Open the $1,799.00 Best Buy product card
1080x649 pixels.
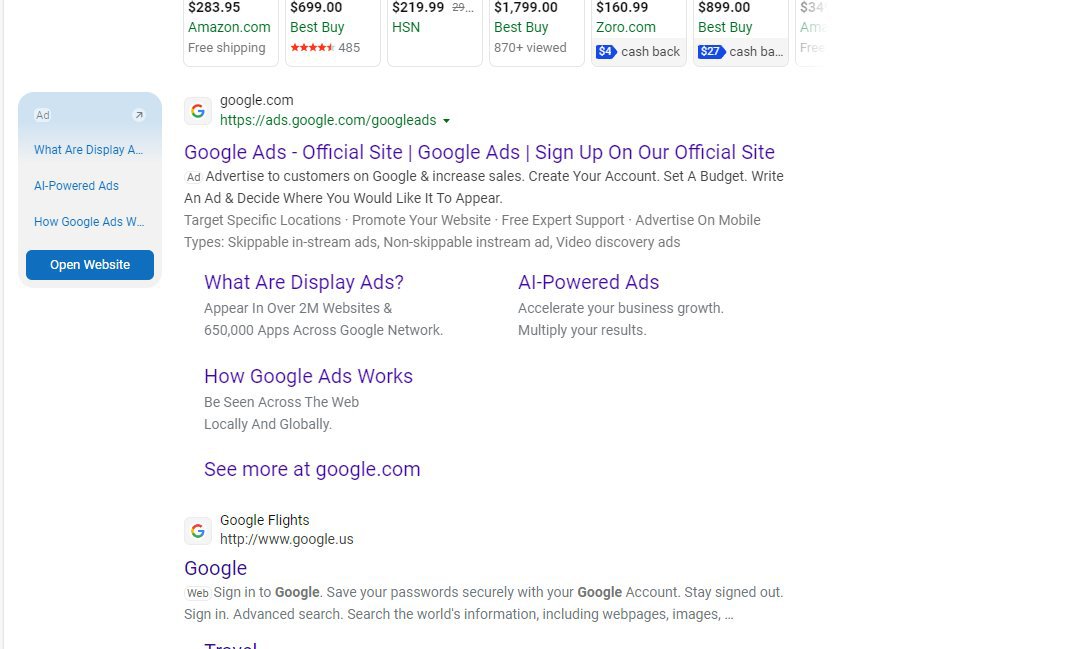537,33
